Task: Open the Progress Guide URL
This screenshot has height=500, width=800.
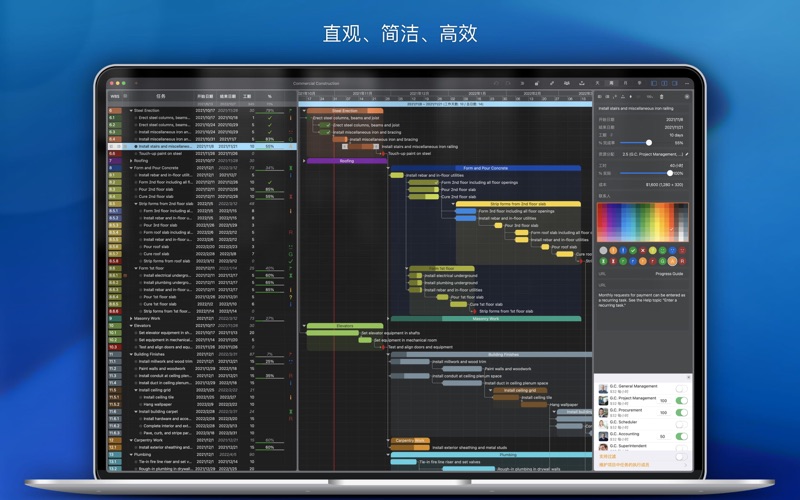Action: point(669,274)
